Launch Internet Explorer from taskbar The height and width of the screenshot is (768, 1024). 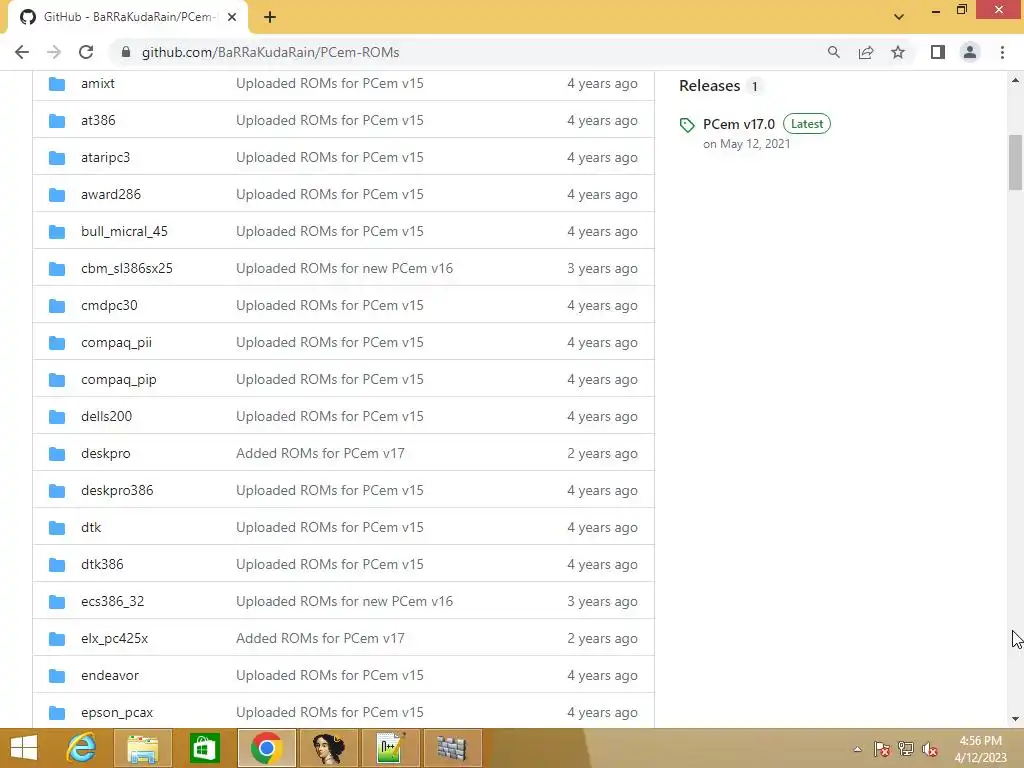82,748
